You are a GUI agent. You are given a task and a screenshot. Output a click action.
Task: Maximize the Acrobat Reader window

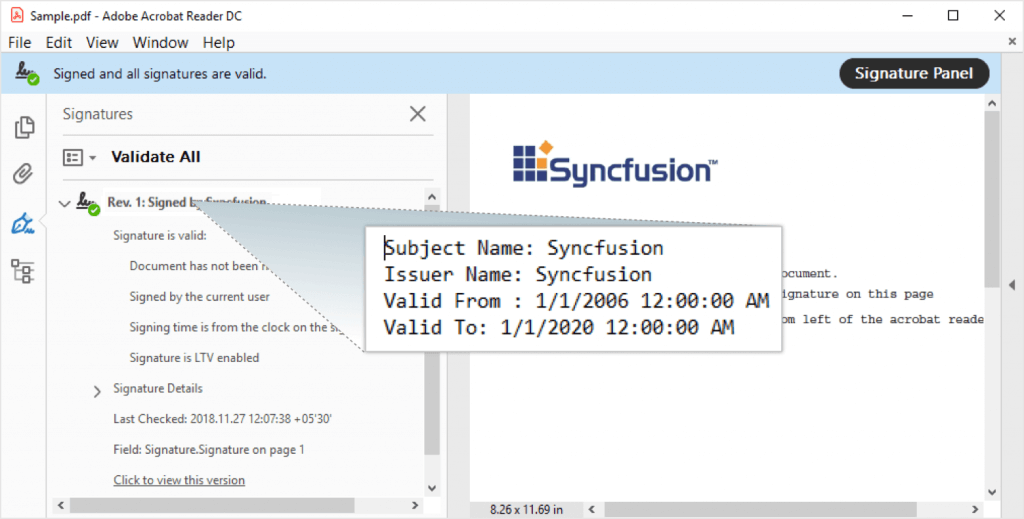[953, 15]
